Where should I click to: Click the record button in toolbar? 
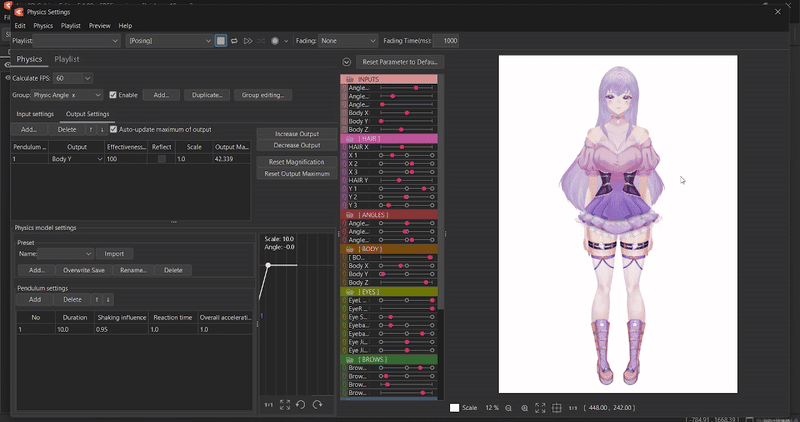[275, 41]
